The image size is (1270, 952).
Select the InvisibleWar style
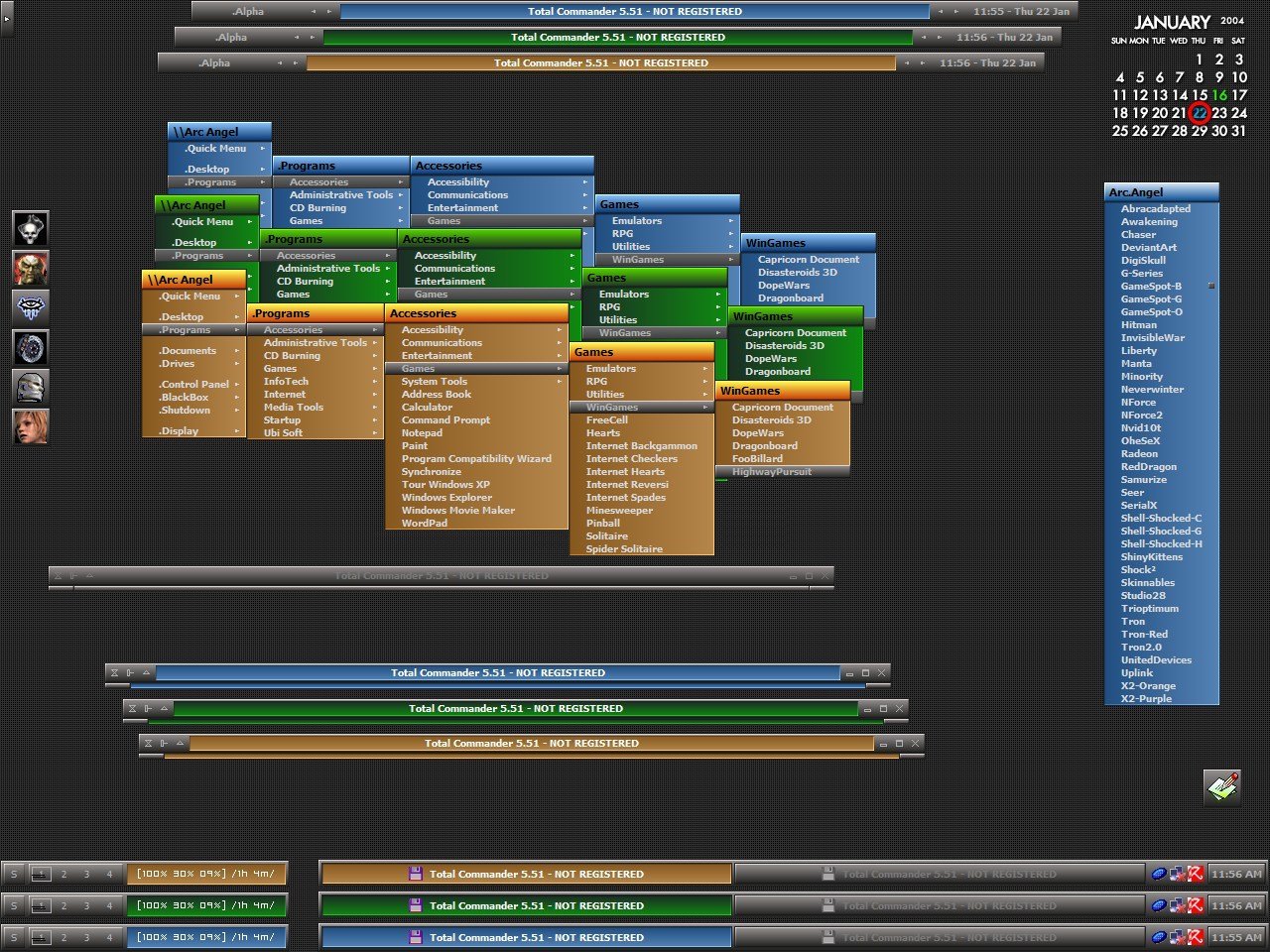pos(1161,338)
